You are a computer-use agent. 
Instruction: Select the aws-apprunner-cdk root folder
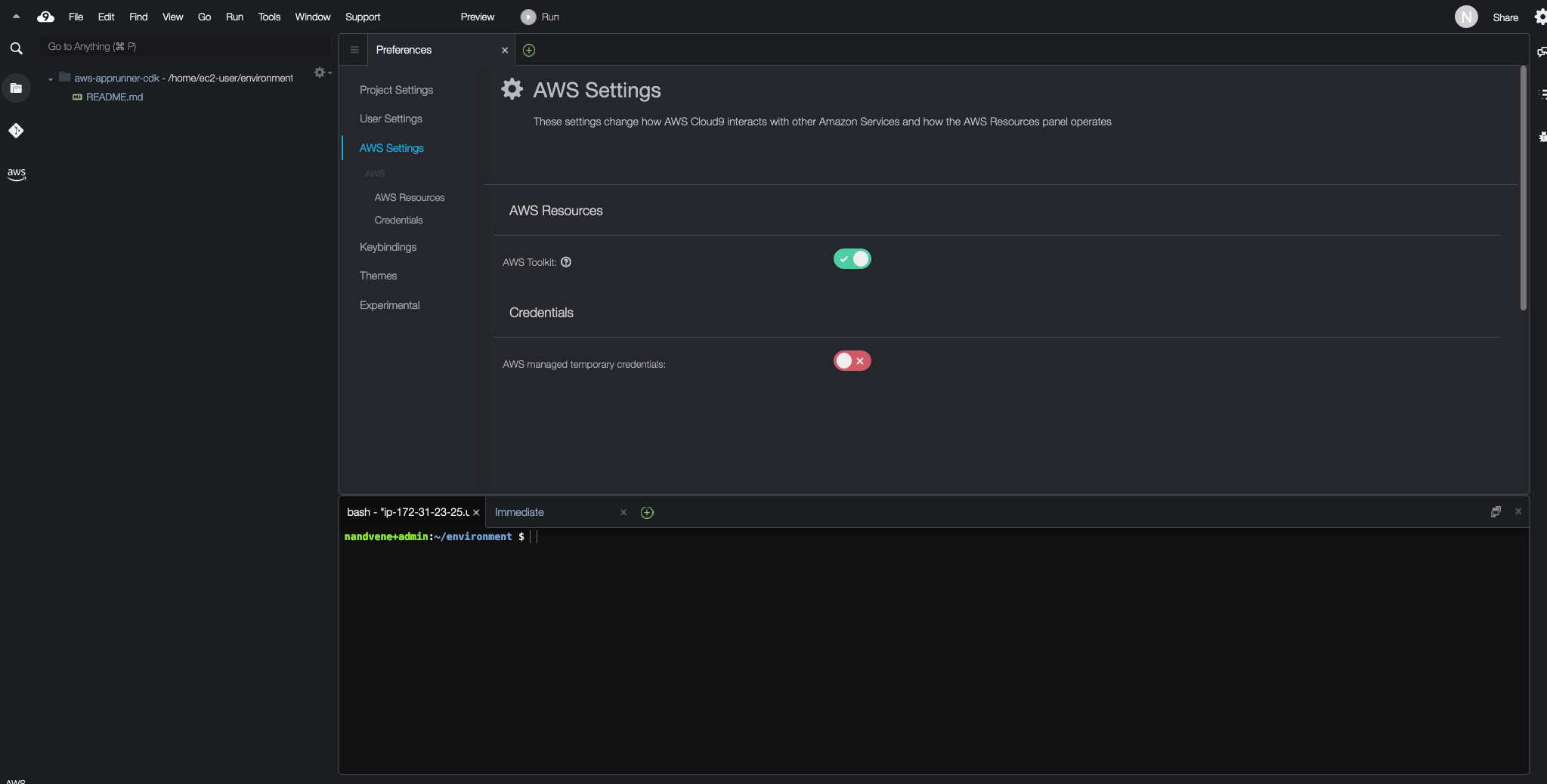116,78
